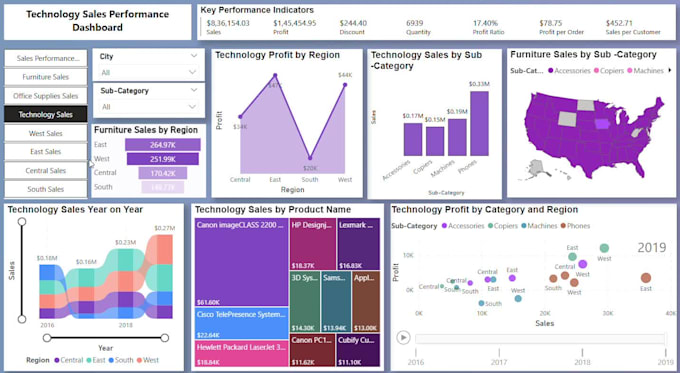Click the Profit Ratio value 17.40%
The height and width of the screenshot is (373, 680).
pos(485,23)
